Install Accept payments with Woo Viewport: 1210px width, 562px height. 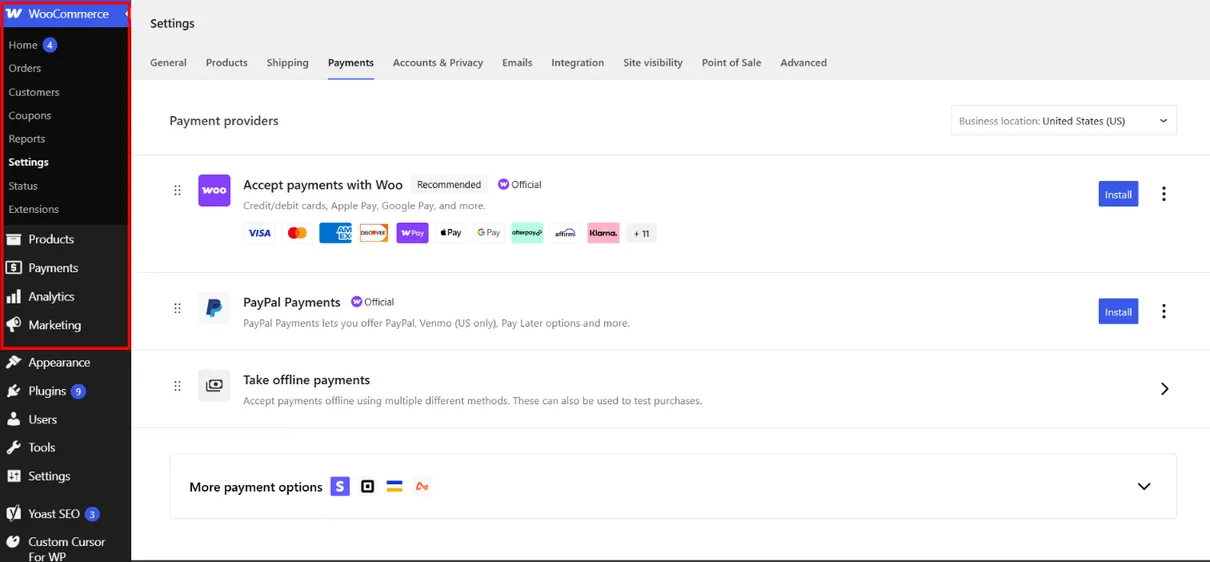[1118, 194]
